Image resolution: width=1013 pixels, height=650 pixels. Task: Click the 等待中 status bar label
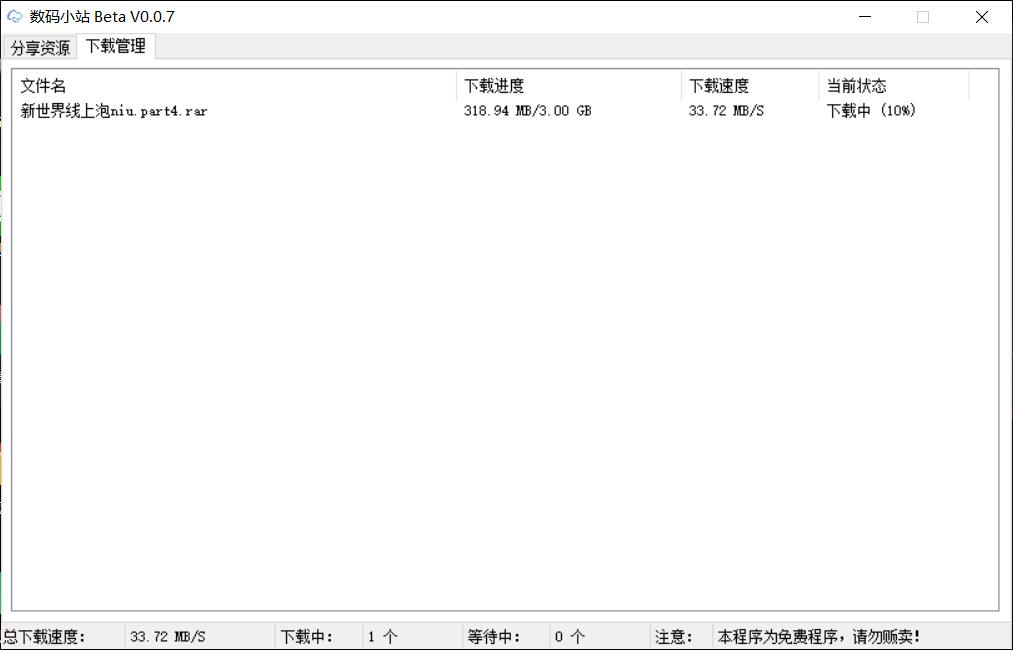(x=494, y=636)
